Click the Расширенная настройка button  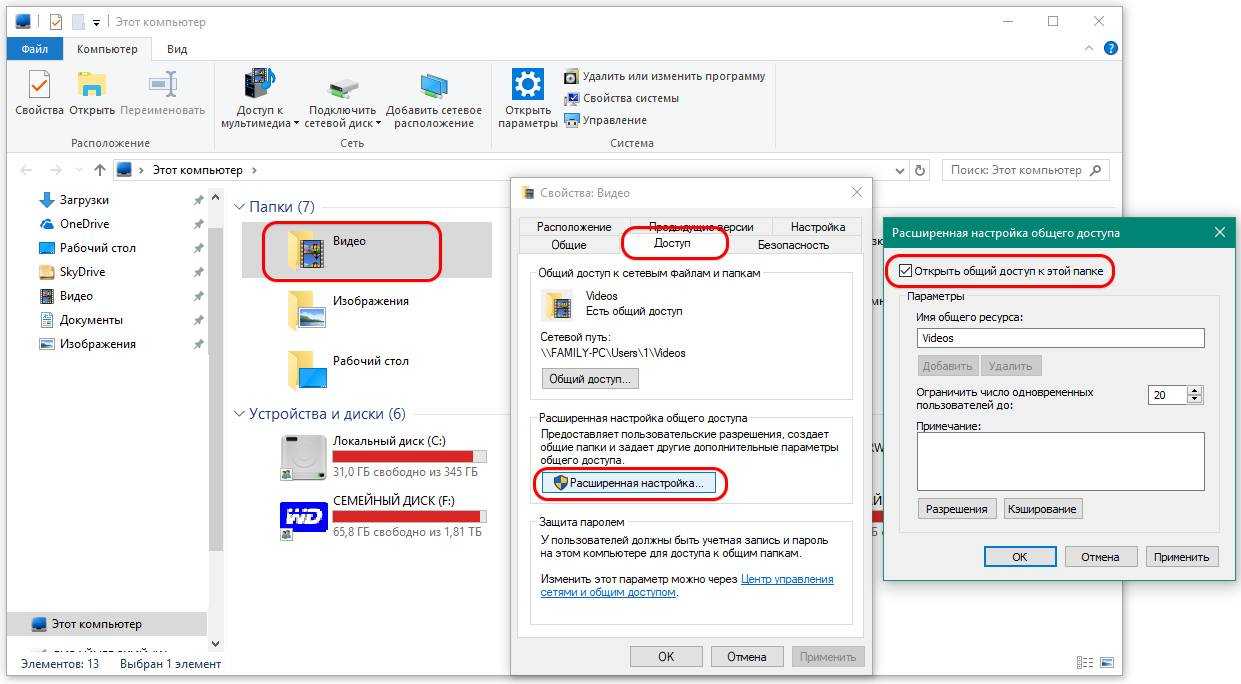coord(629,483)
